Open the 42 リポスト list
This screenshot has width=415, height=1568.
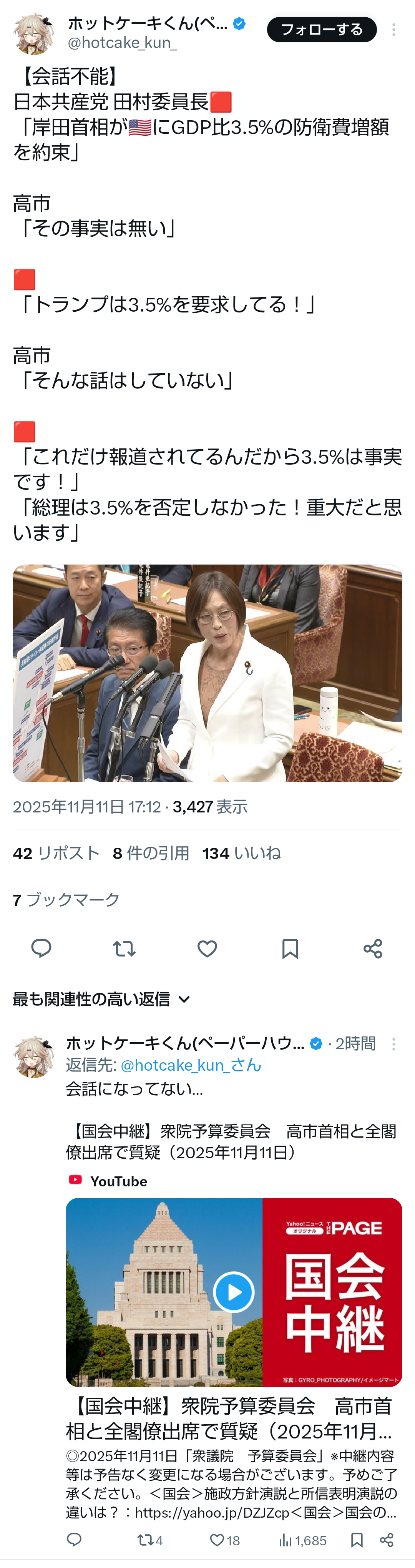(x=56, y=853)
